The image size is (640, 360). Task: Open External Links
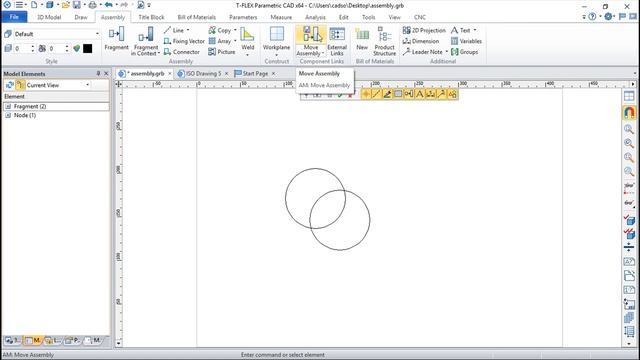pyautogui.click(x=337, y=41)
